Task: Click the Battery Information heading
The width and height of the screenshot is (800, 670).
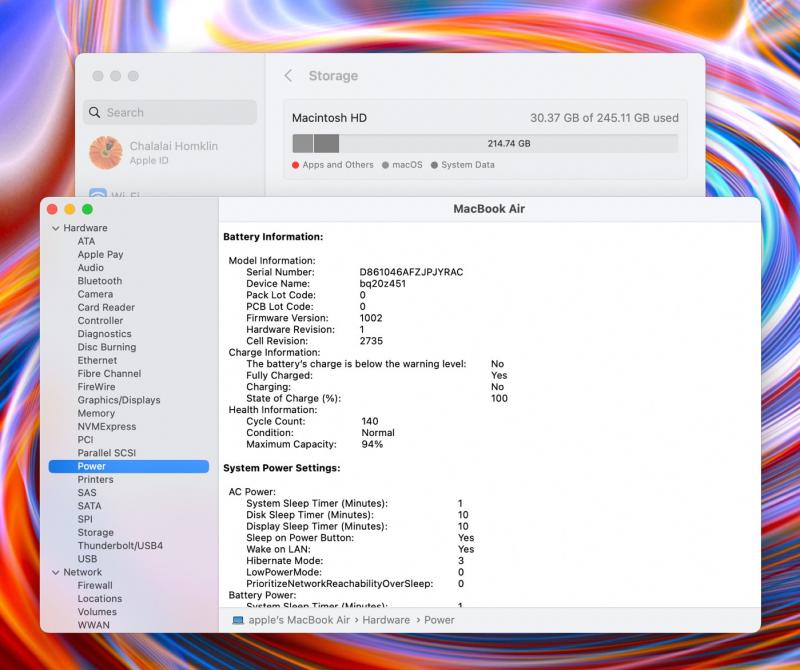Action: tap(273, 237)
